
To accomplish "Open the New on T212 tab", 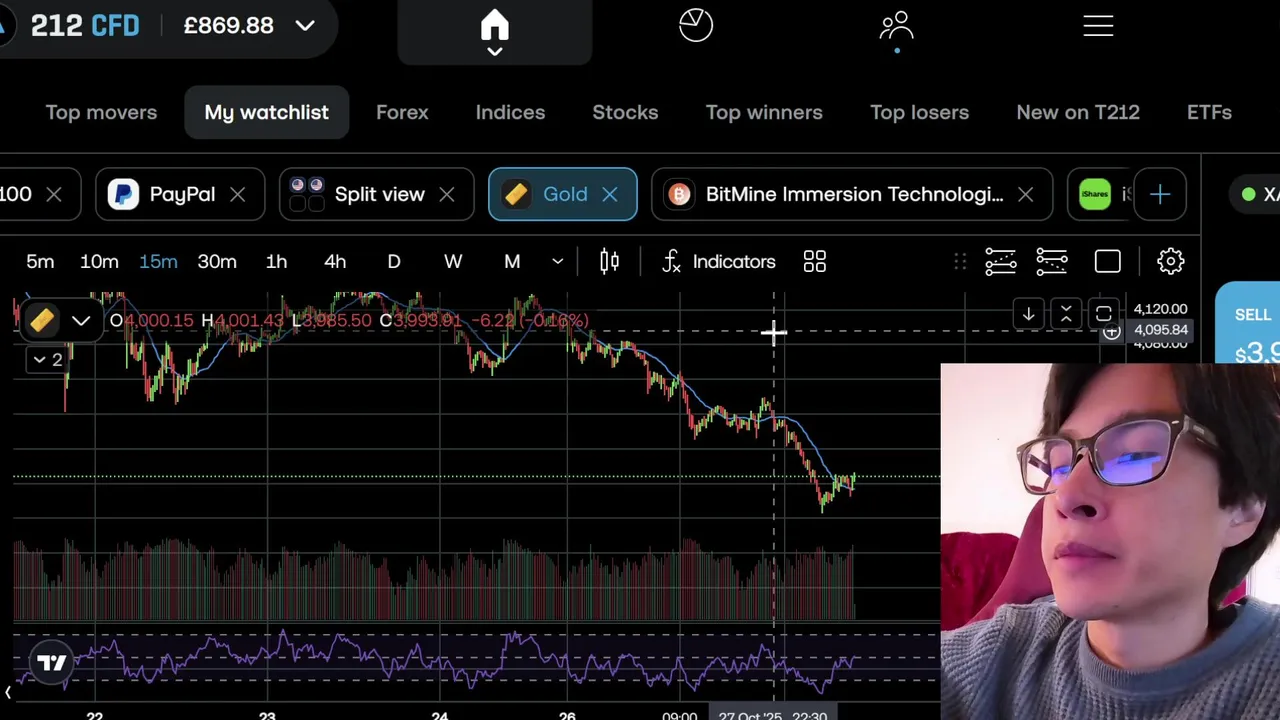I will coord(1078,112).
